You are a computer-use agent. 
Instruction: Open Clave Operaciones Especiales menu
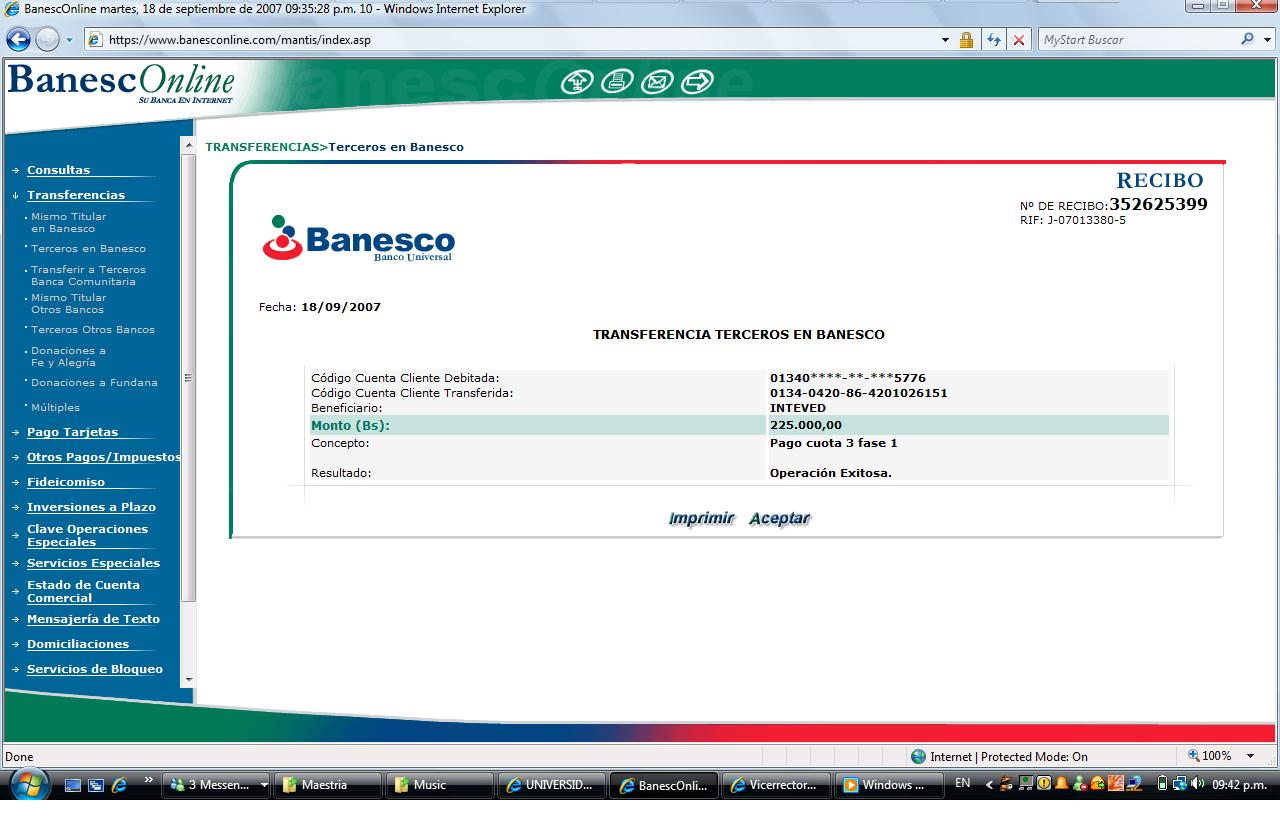coord(87,535)
